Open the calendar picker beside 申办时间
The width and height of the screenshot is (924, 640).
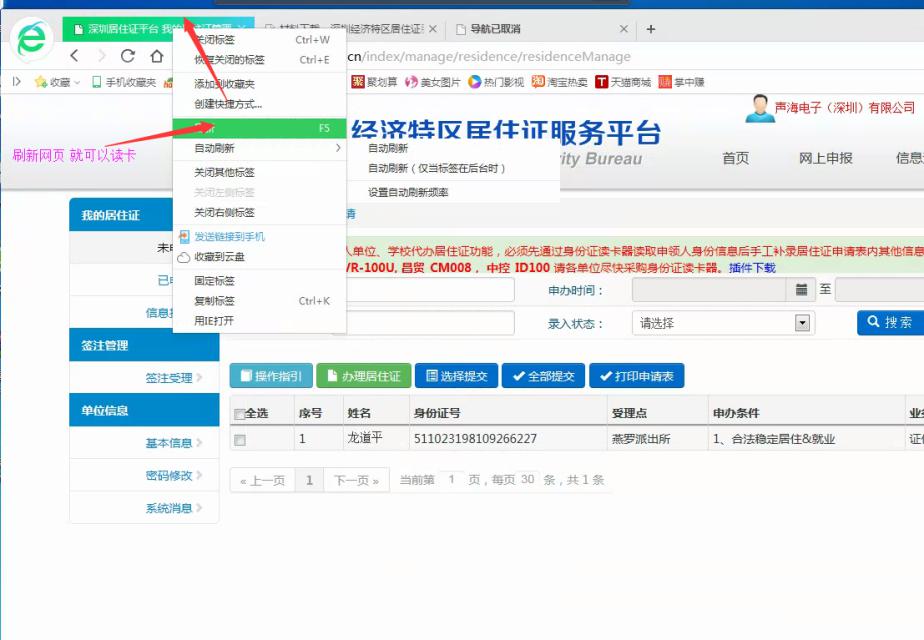point(801,290)
